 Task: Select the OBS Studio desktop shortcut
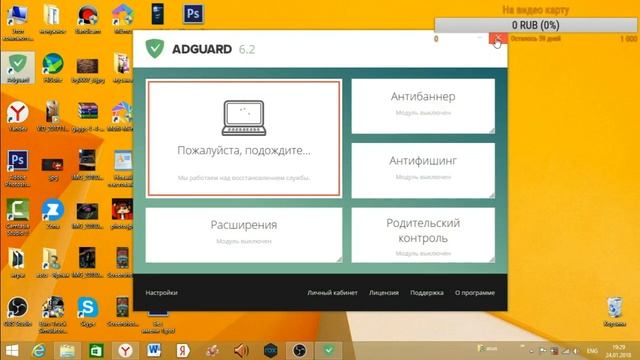(18, 311)
